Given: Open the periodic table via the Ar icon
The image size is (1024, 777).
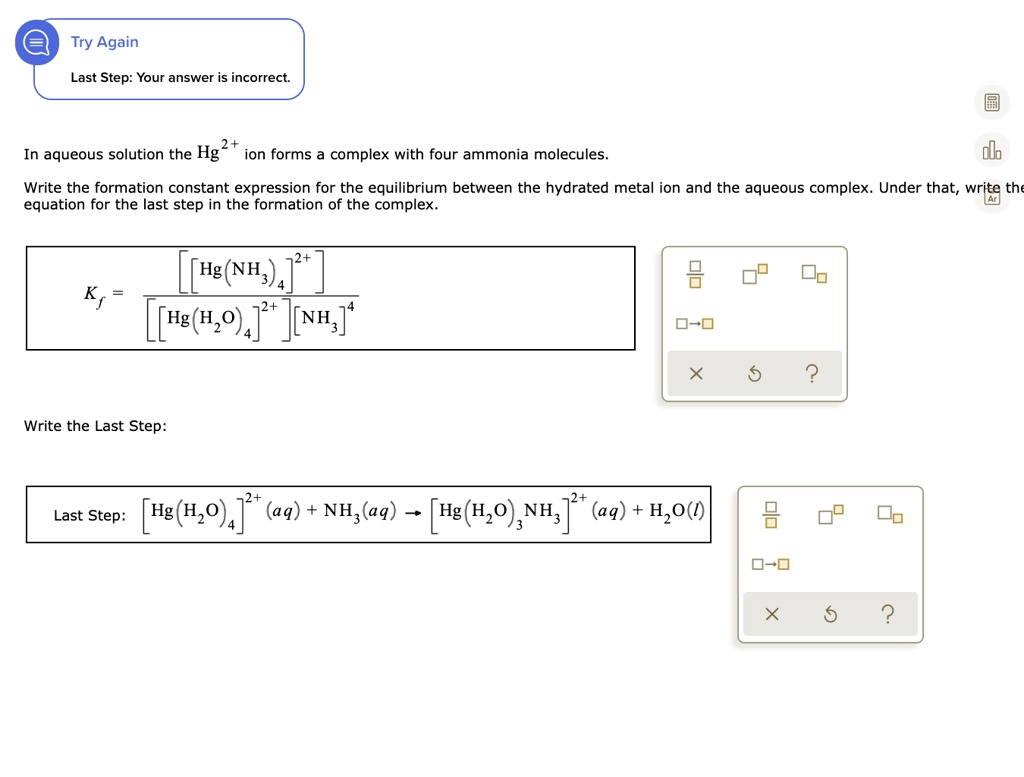Looking at the screenshot, I should coord(991,196).
